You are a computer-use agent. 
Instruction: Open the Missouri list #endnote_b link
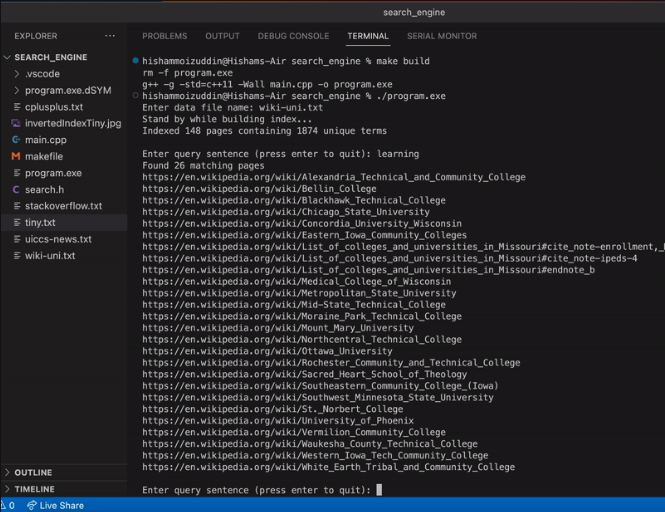tap(369, 270)
